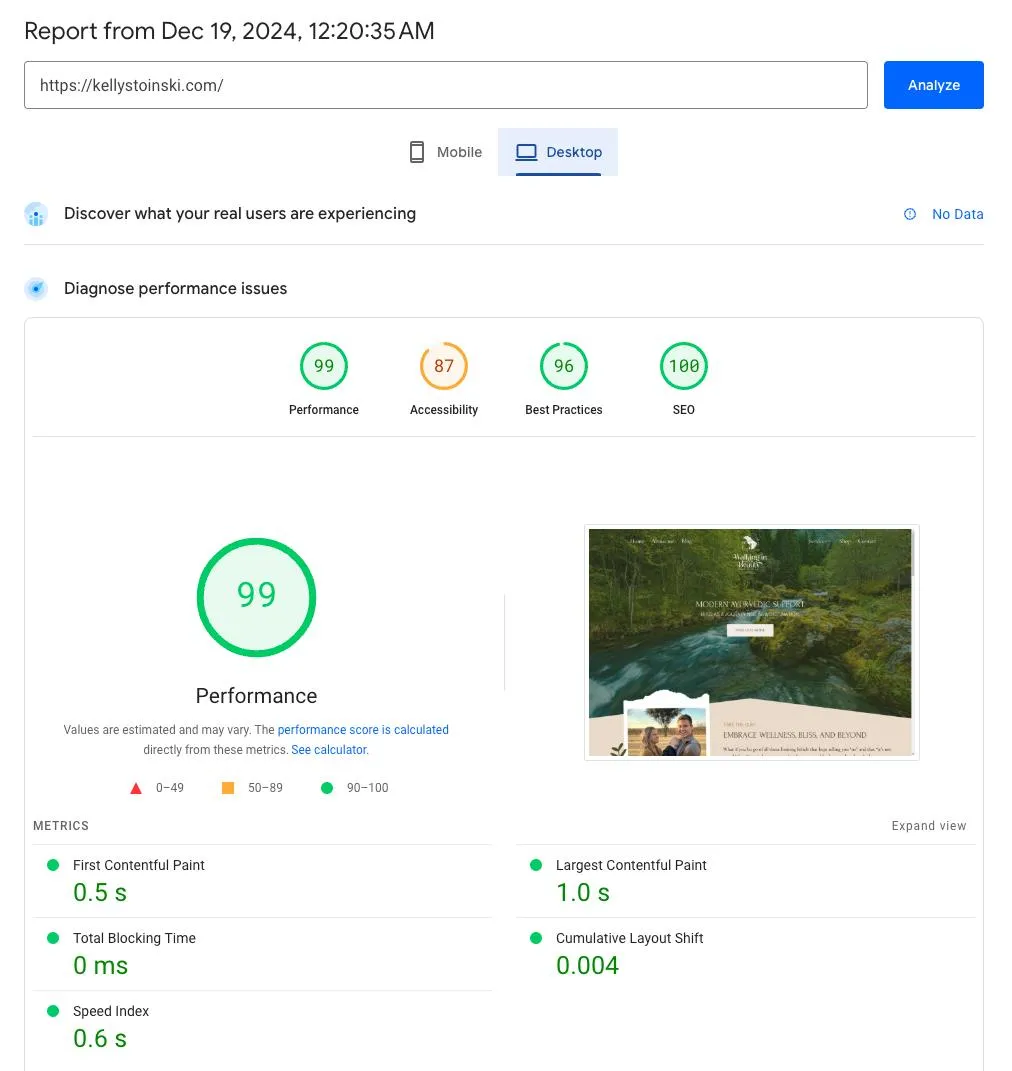Viewport: 1012px width, 1071px height.
Task: Click the Best Practices score gauge 96
Action: click(563, 366)
